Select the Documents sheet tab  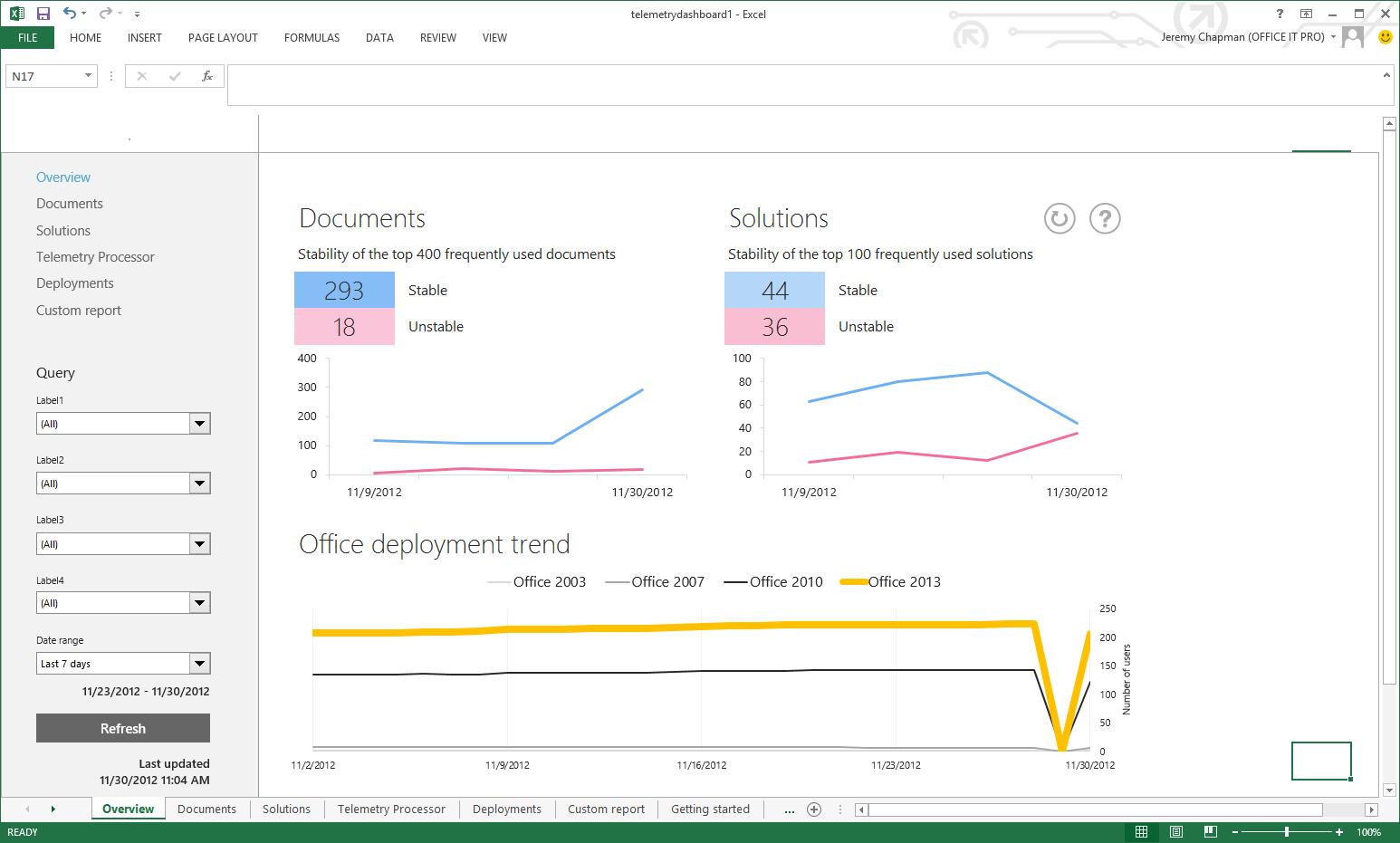pos(206,809)
